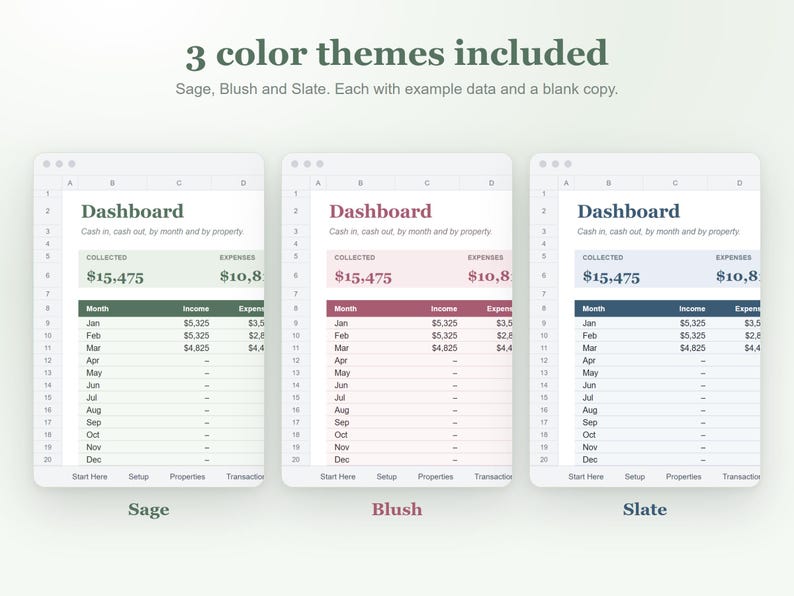This screenshot has height=596, width=794.
Task: Click Mar income $4,825 in Sage table
Action: click(196, 348)
